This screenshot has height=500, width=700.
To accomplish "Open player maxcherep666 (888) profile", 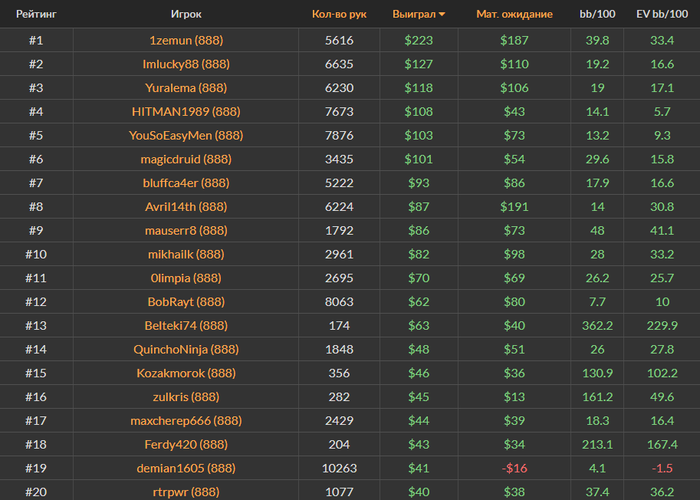I will pos(186,421).
